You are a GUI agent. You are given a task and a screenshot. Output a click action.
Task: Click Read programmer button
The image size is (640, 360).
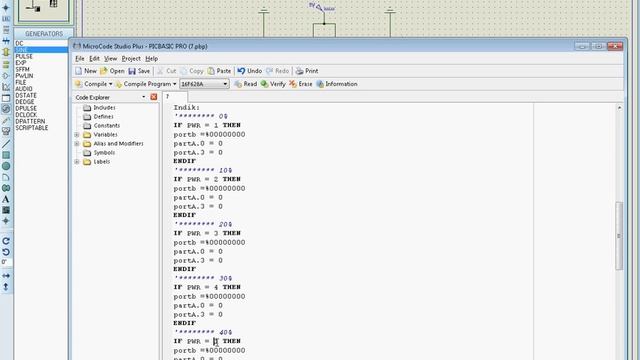pos(246,84)
